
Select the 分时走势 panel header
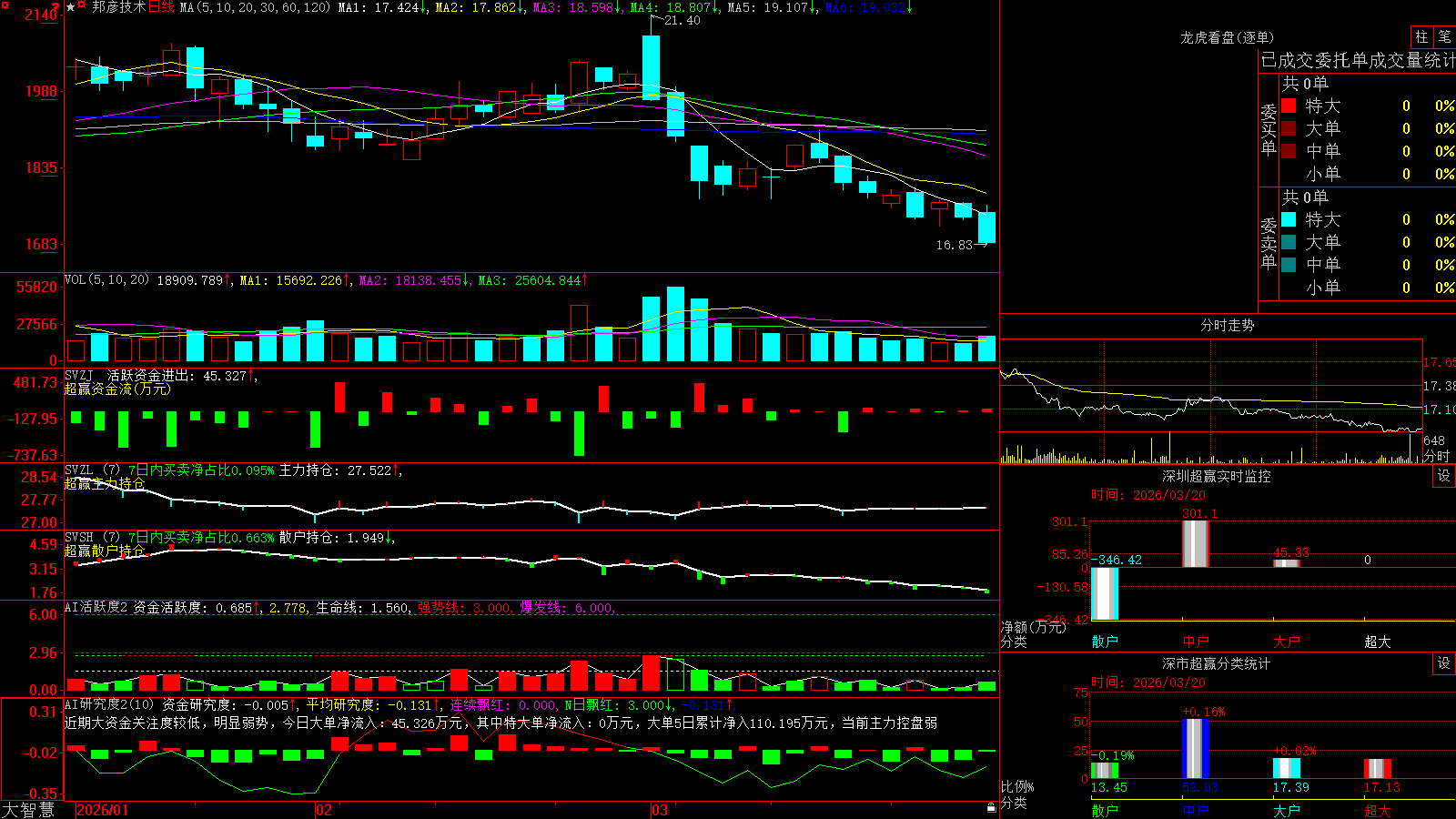(1227, 325)
